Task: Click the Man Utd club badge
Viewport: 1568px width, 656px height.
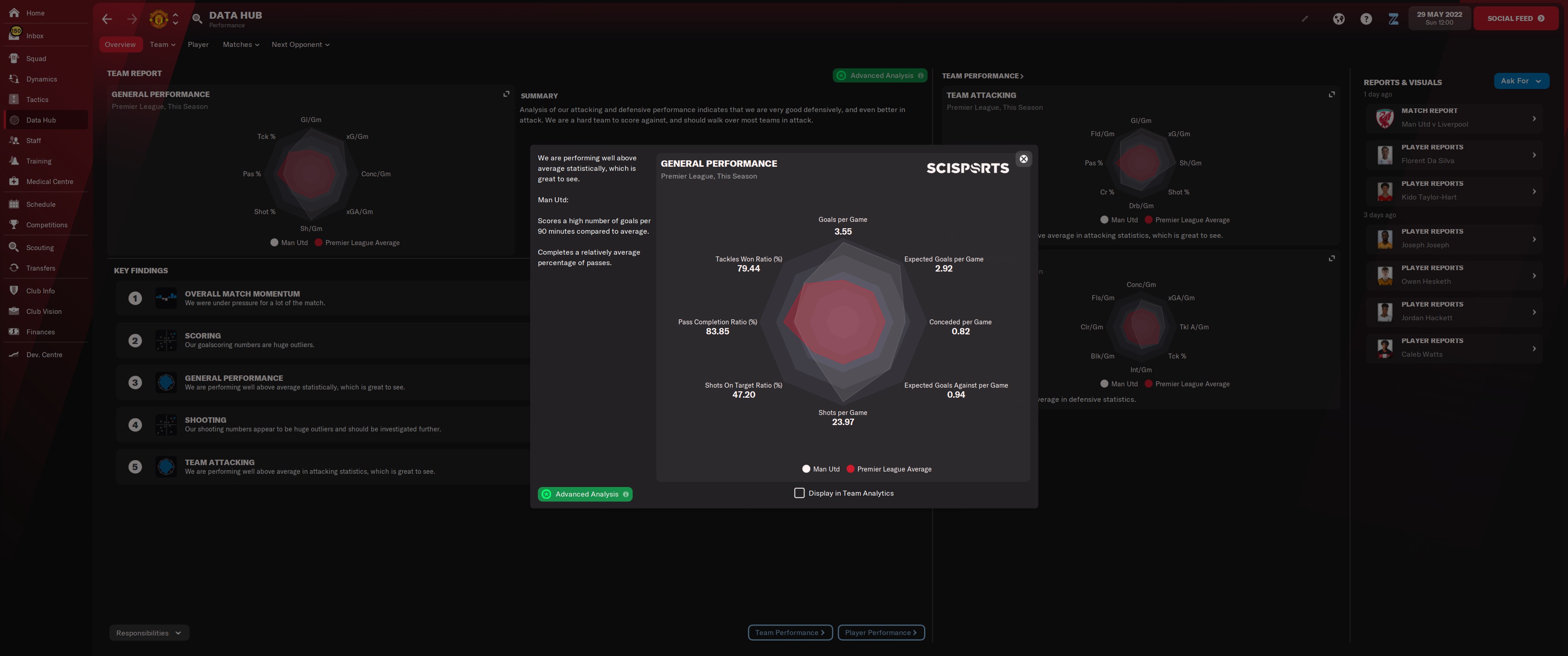Action: [x=158, y=19]
